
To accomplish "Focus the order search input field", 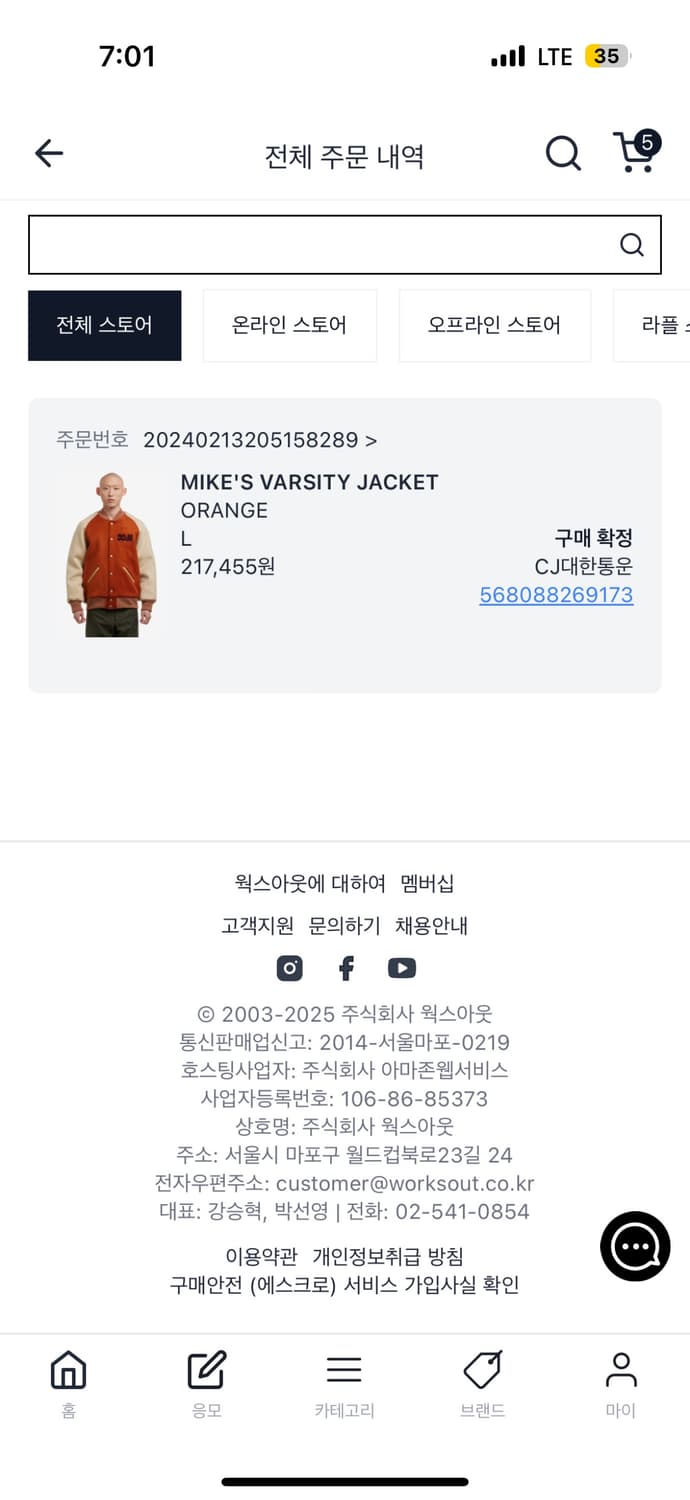I will [320, 245].
